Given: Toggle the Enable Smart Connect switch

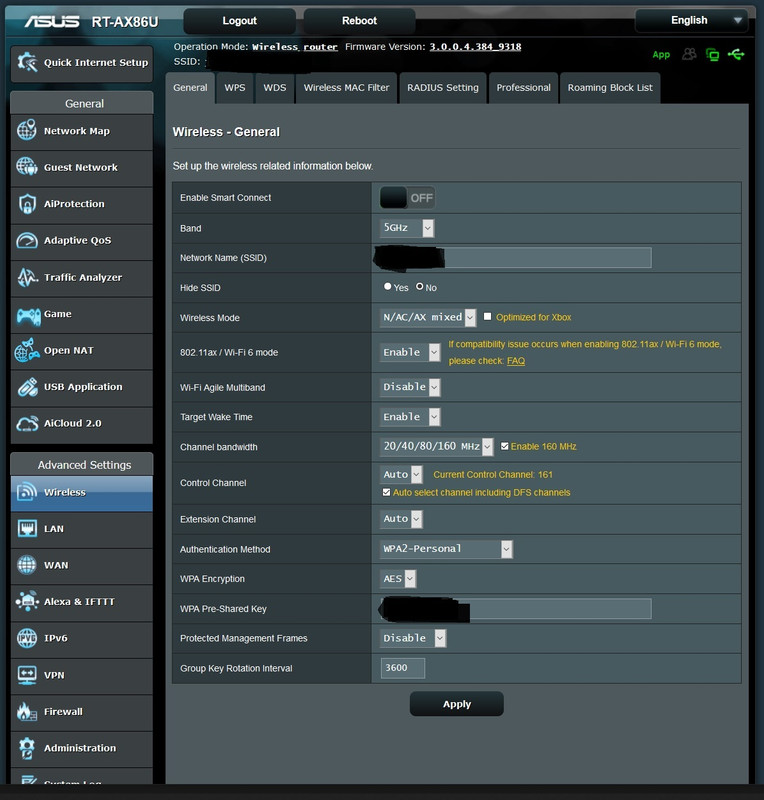Looking at the screenshot, I should (407, 197).
